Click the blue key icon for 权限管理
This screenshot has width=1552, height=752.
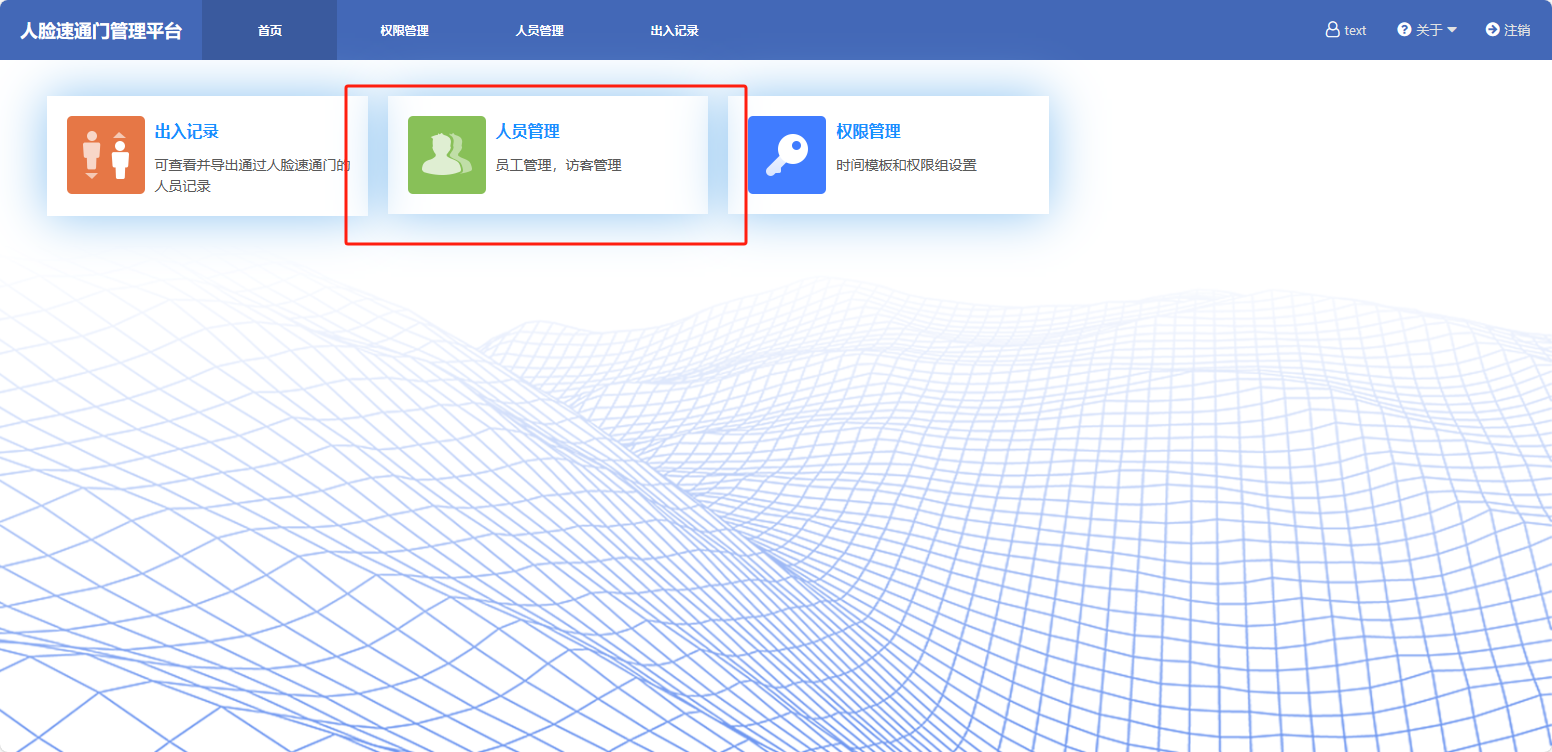coord(787,155)
